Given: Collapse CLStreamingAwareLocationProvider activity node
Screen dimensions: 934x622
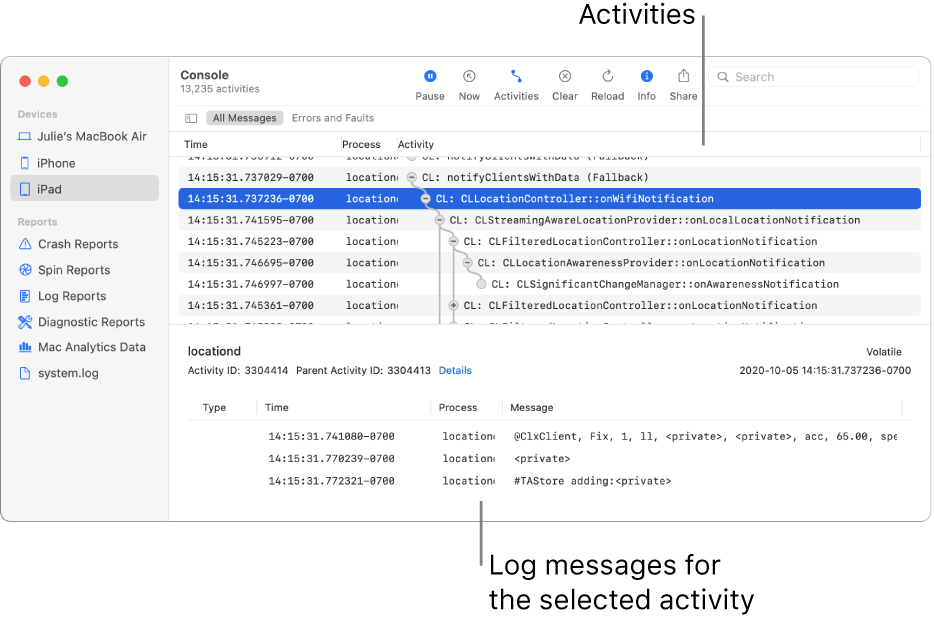Looking at the screenshot, I should 440,220.
